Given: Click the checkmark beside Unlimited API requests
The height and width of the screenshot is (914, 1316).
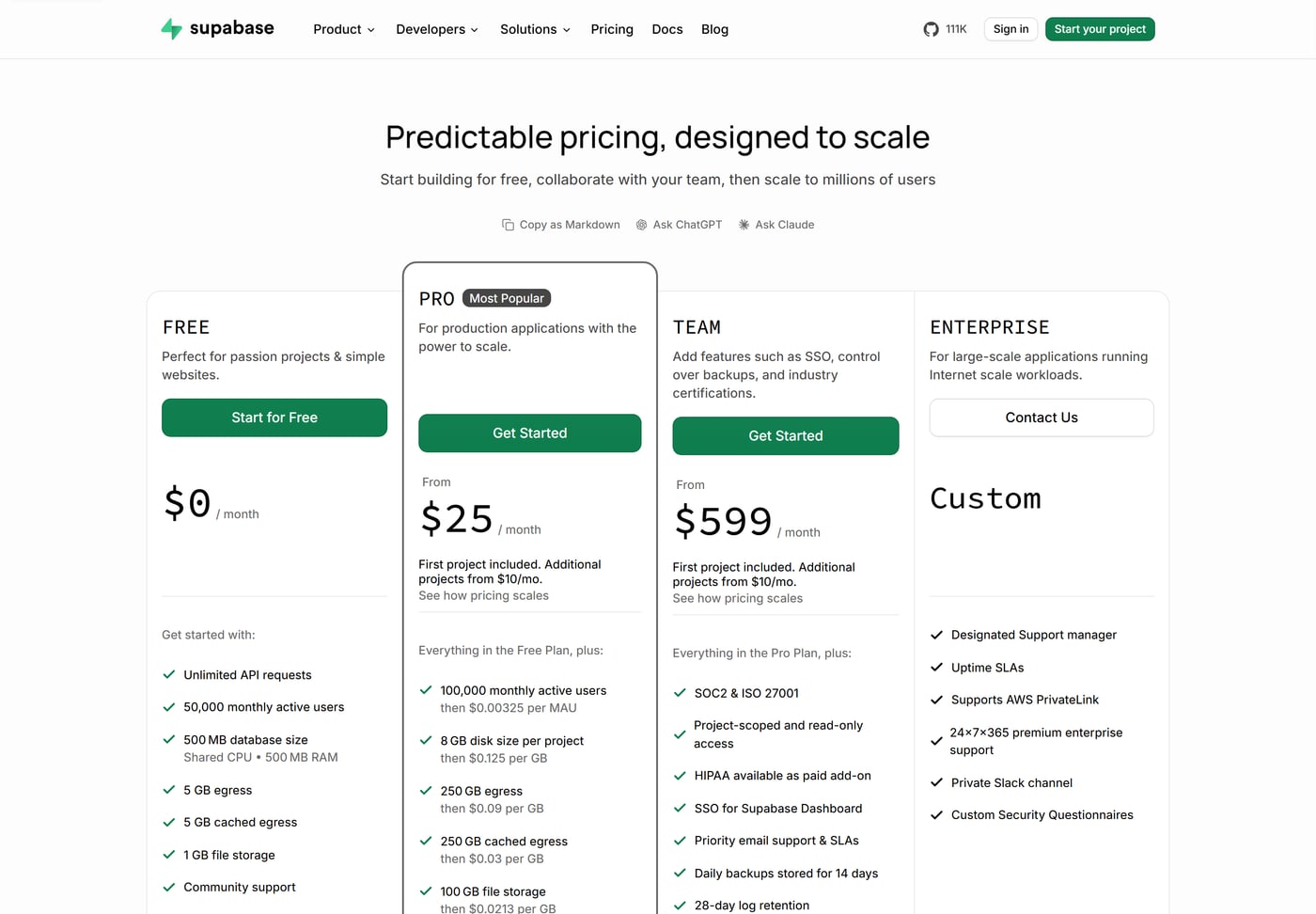Looking at the screenshot, I should pos(169,674).
